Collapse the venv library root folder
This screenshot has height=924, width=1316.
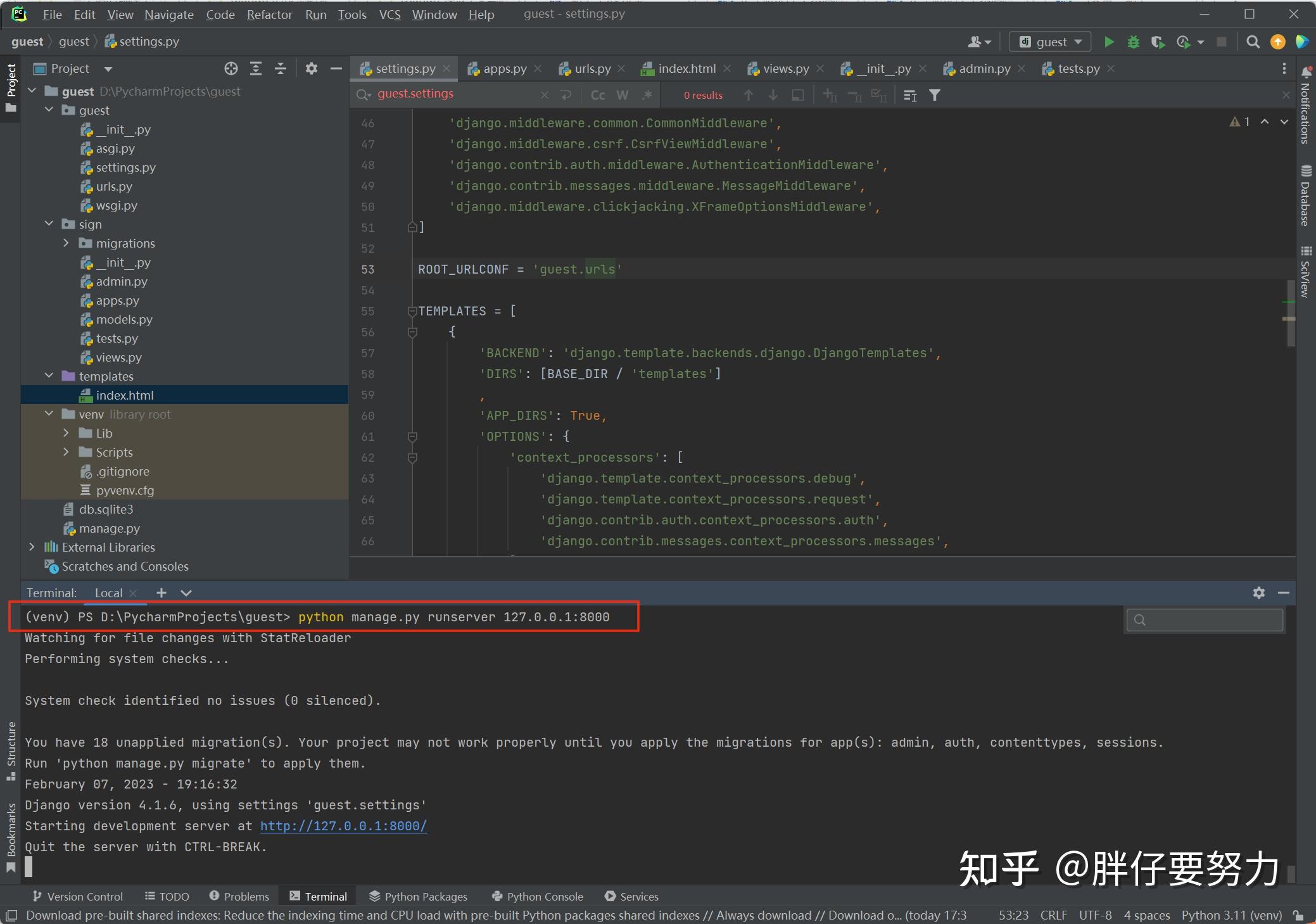[49, 414]
